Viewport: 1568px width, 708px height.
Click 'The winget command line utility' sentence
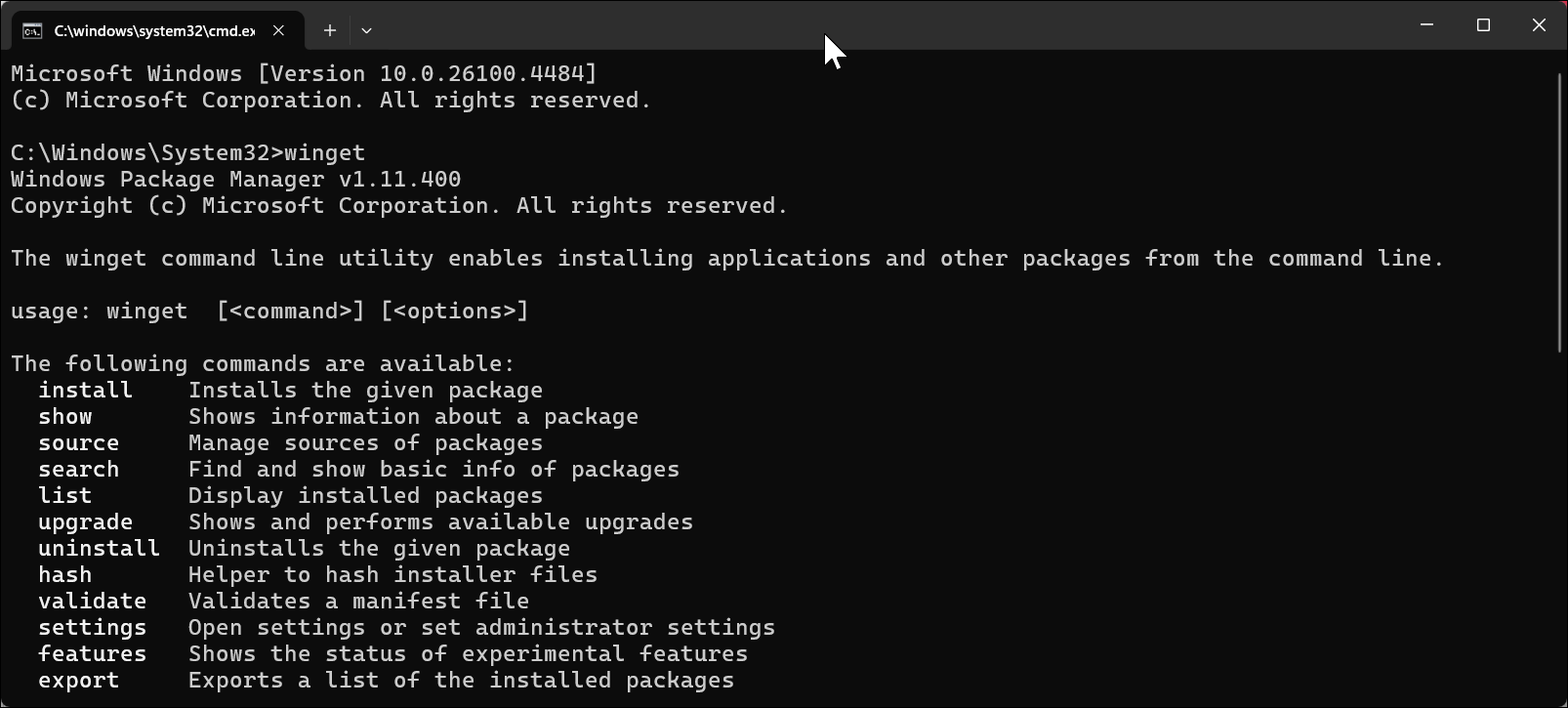[x=727, y=259]
